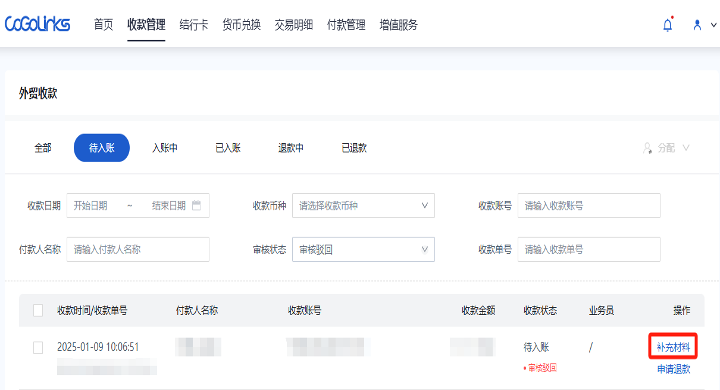Open the 收款币种 dropdown
720x390 pixels.
[363, 205]
